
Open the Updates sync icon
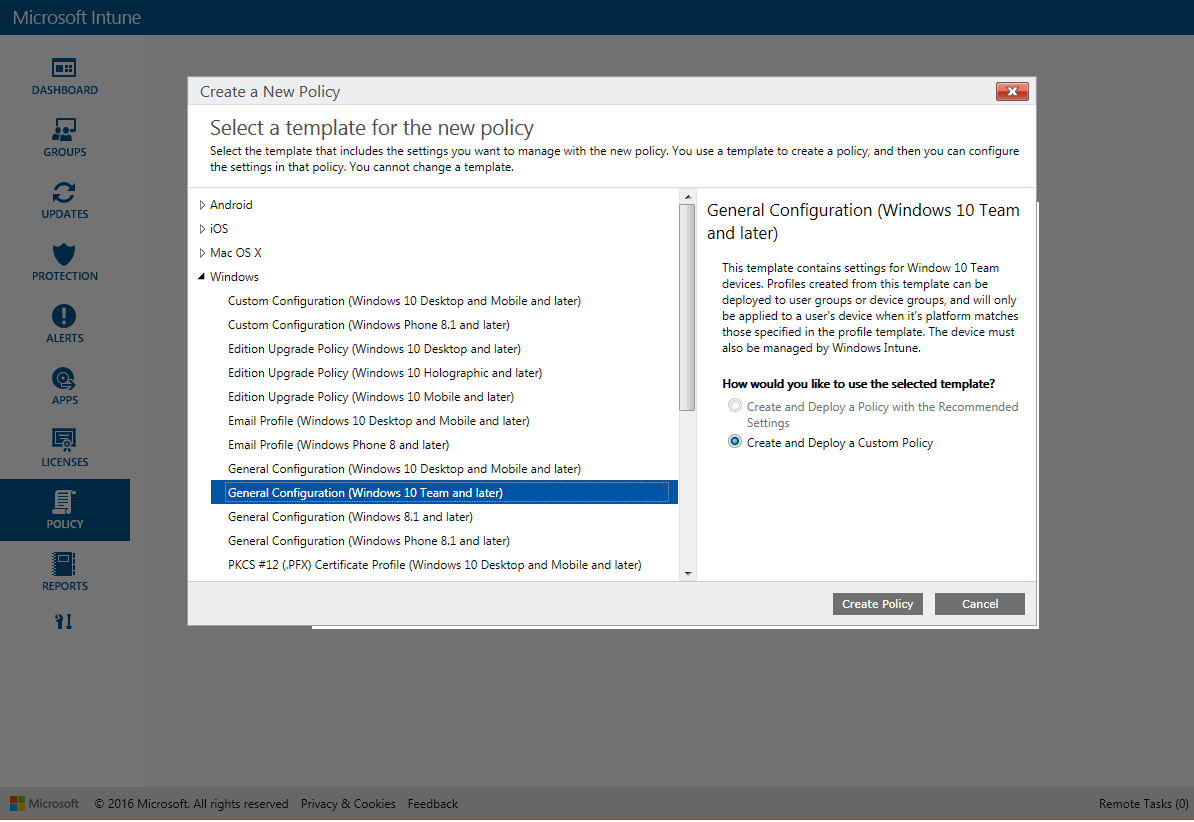(64, 192)
